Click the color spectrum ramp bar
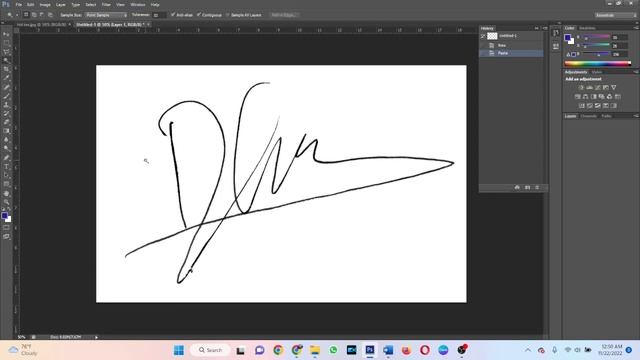640x360 pixels. tap(598, 63)
